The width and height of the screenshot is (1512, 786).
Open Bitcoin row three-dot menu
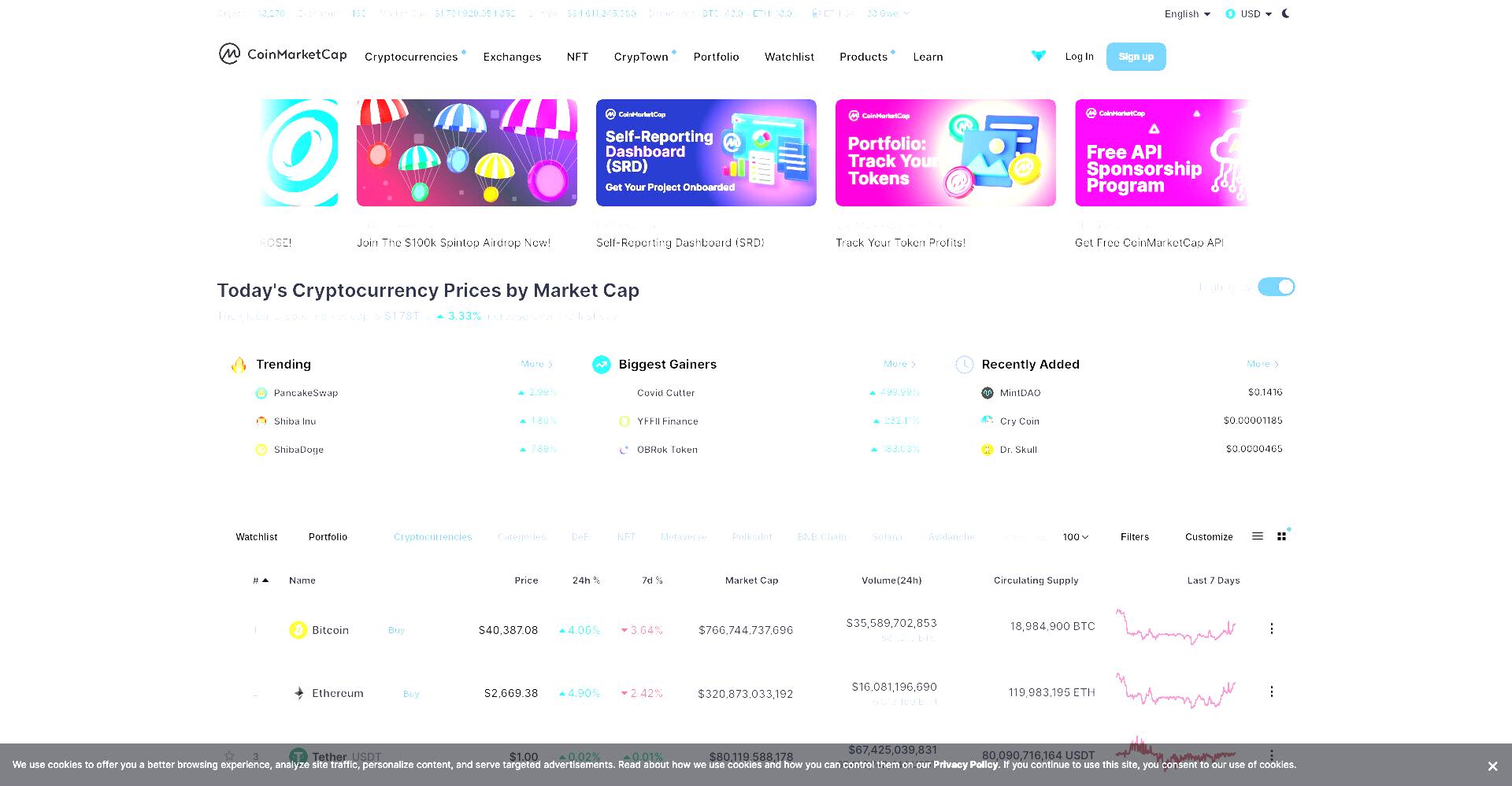pyautogui.click(x=1271, y=628)
